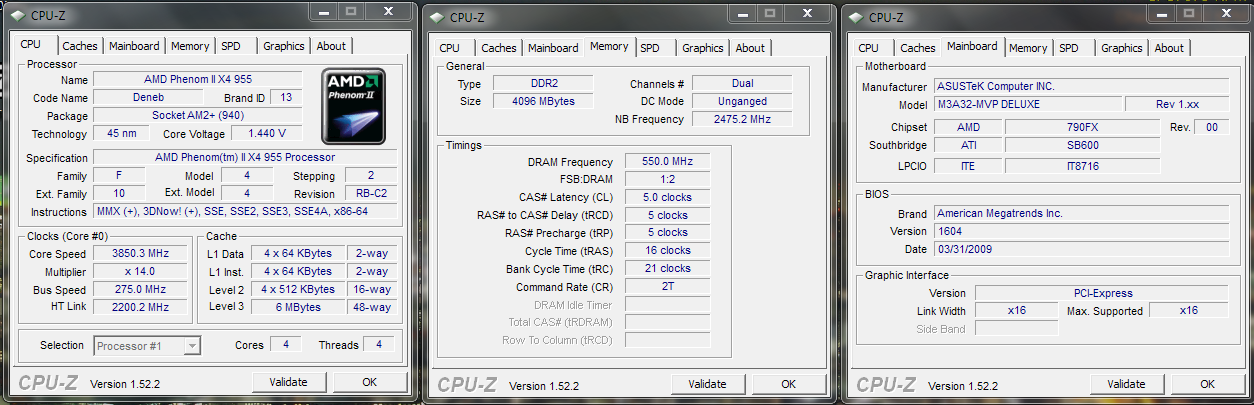This screenshot has height=405, width=1254.
Task: Select SPD tab in Memory window
Action: 650,48
